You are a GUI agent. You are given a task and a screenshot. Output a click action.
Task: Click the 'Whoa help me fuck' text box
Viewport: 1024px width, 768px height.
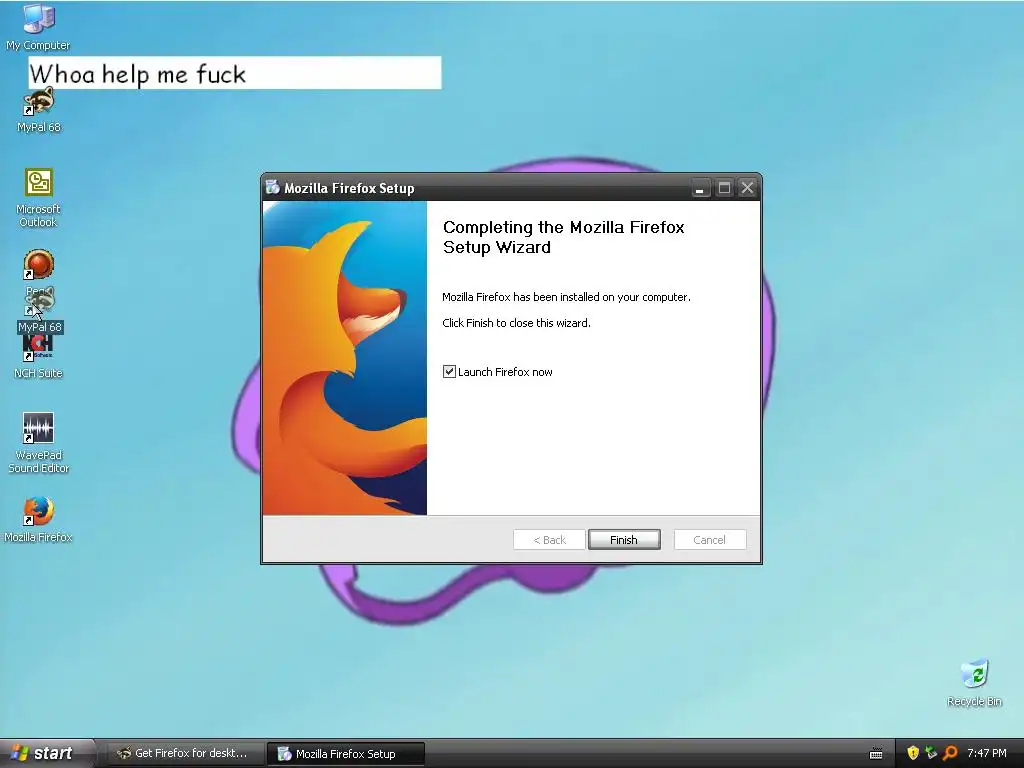click(x=235, y=72)
